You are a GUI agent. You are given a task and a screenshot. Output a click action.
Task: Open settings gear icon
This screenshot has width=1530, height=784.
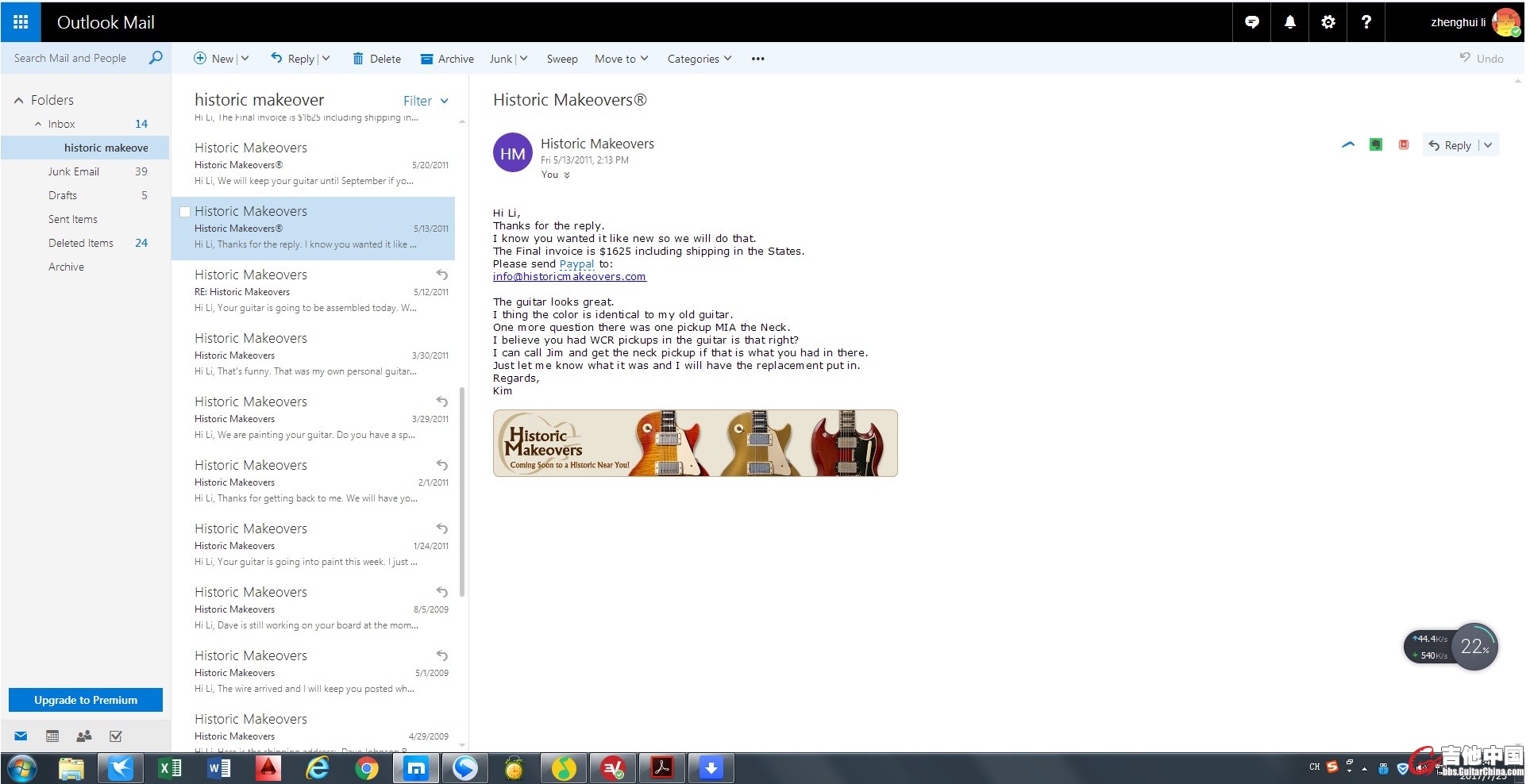[1328, 22]
